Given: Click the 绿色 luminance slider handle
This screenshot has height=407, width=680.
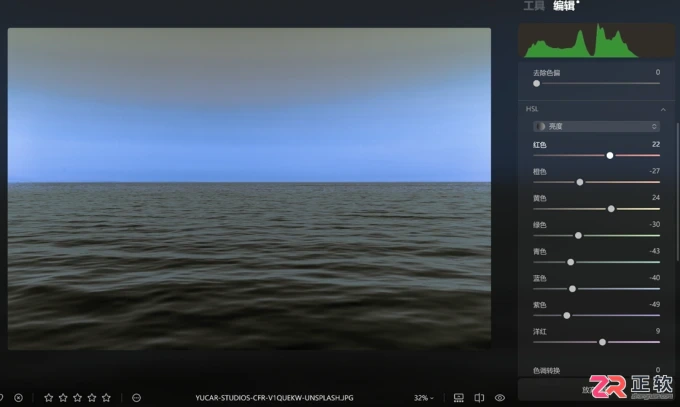Looking at the screenshot, I should (578, 236).
